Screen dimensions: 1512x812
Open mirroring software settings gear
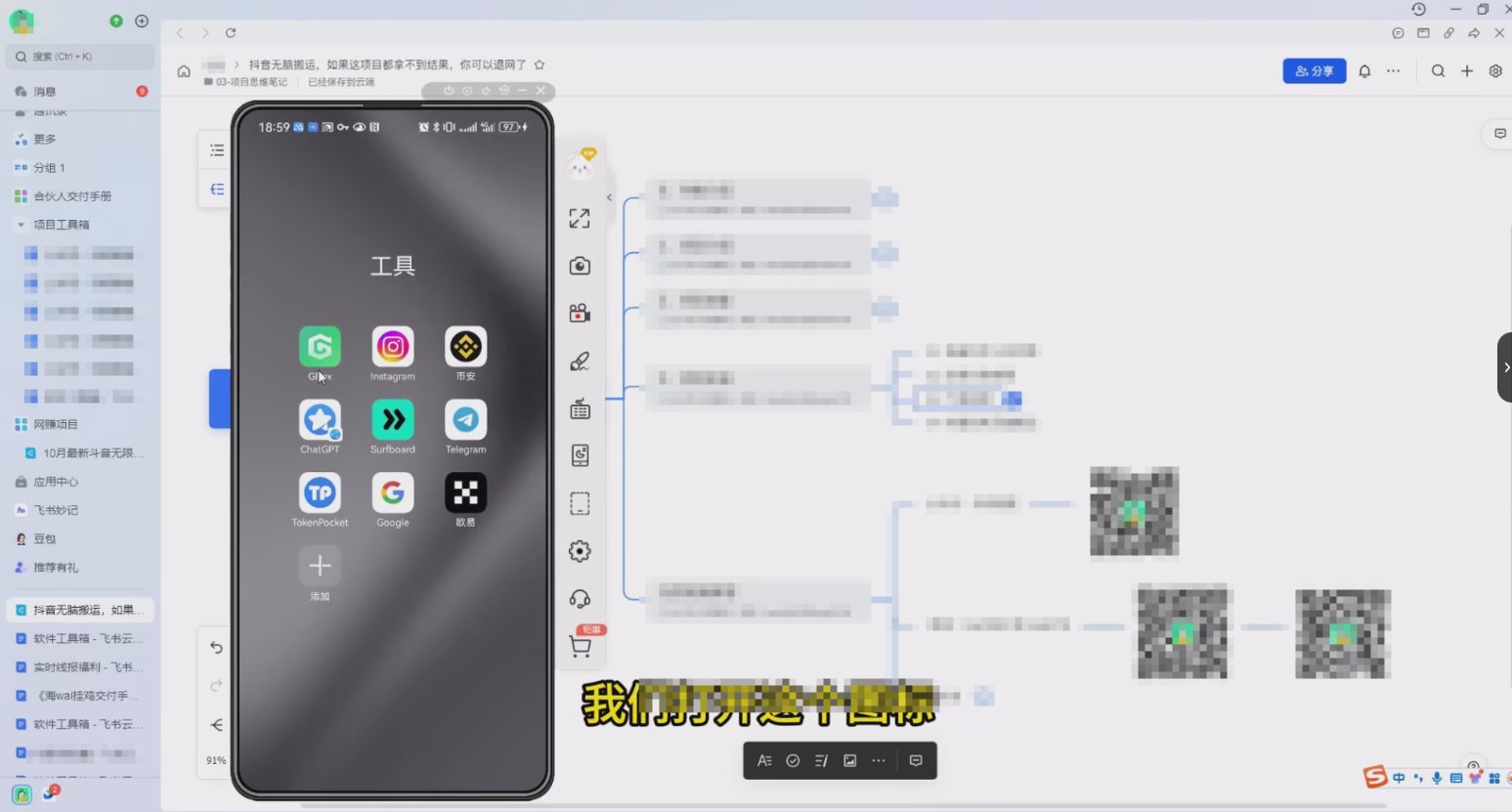[x=580, y=551]
